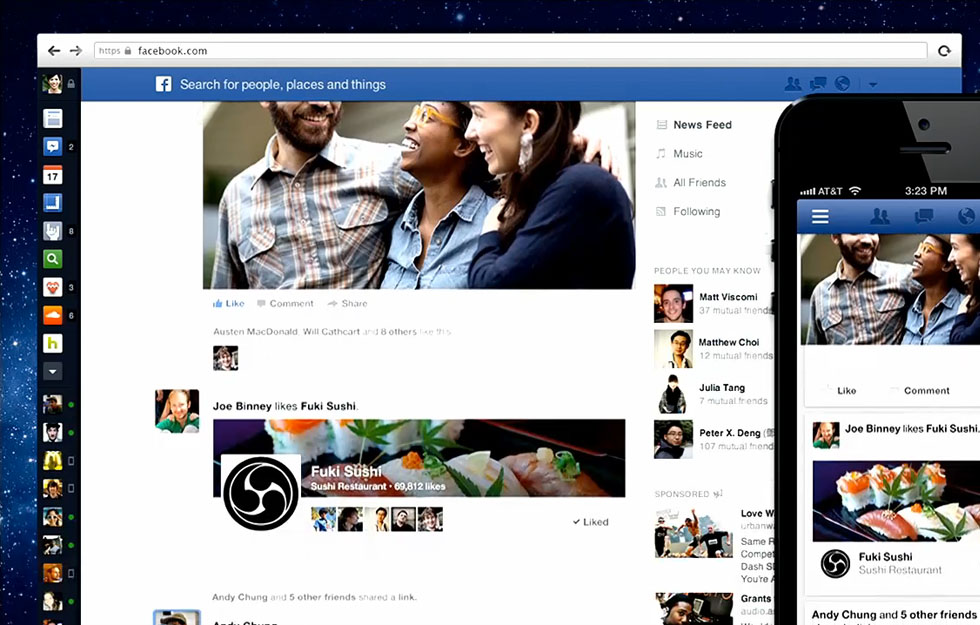Click the Facebook logo beside the search bar
980x625 pixels.
[x=163, y=84]
